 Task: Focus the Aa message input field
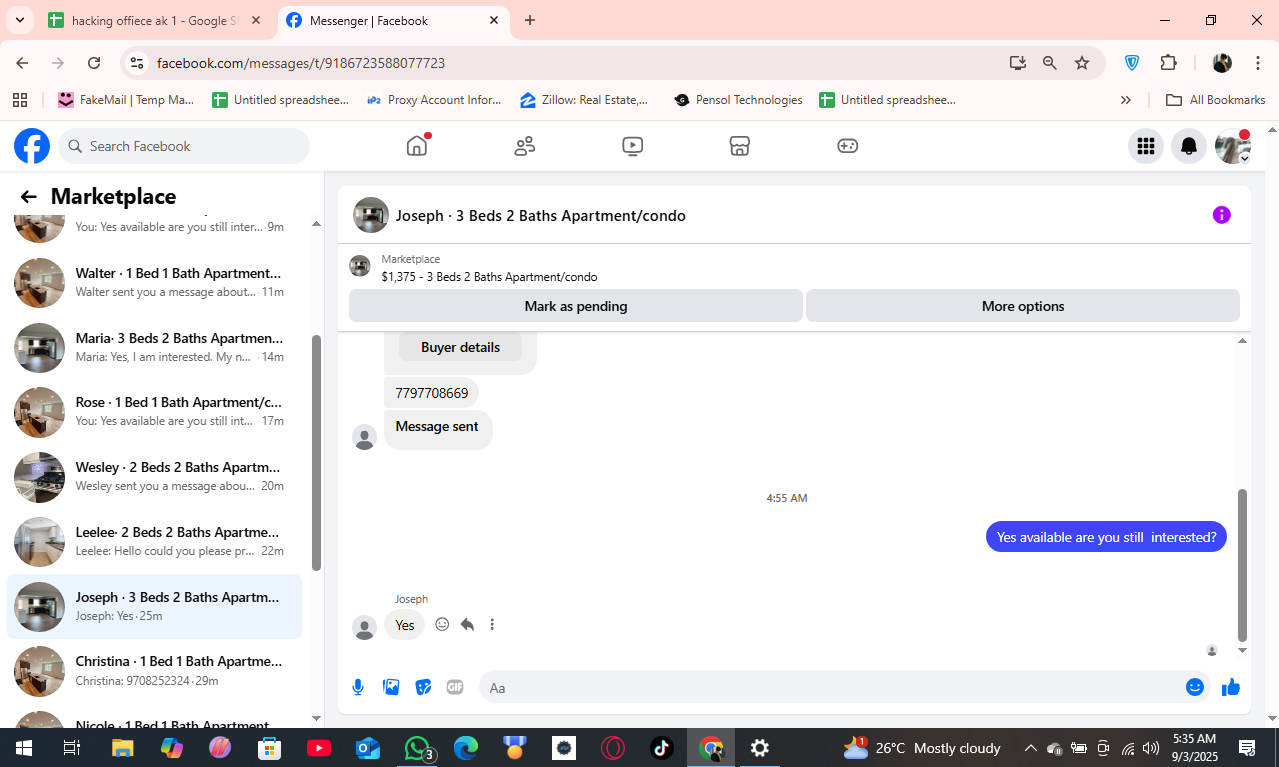[x=830, y=688]
